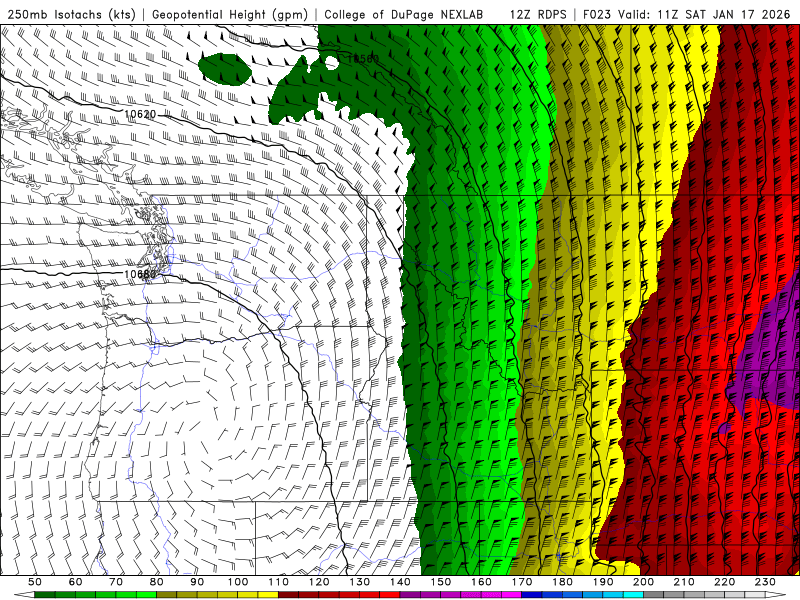The height and width of the screenshot is (600, 800).
Task: Click the 100 knot legend label
Action: click(x=238, y=582)
